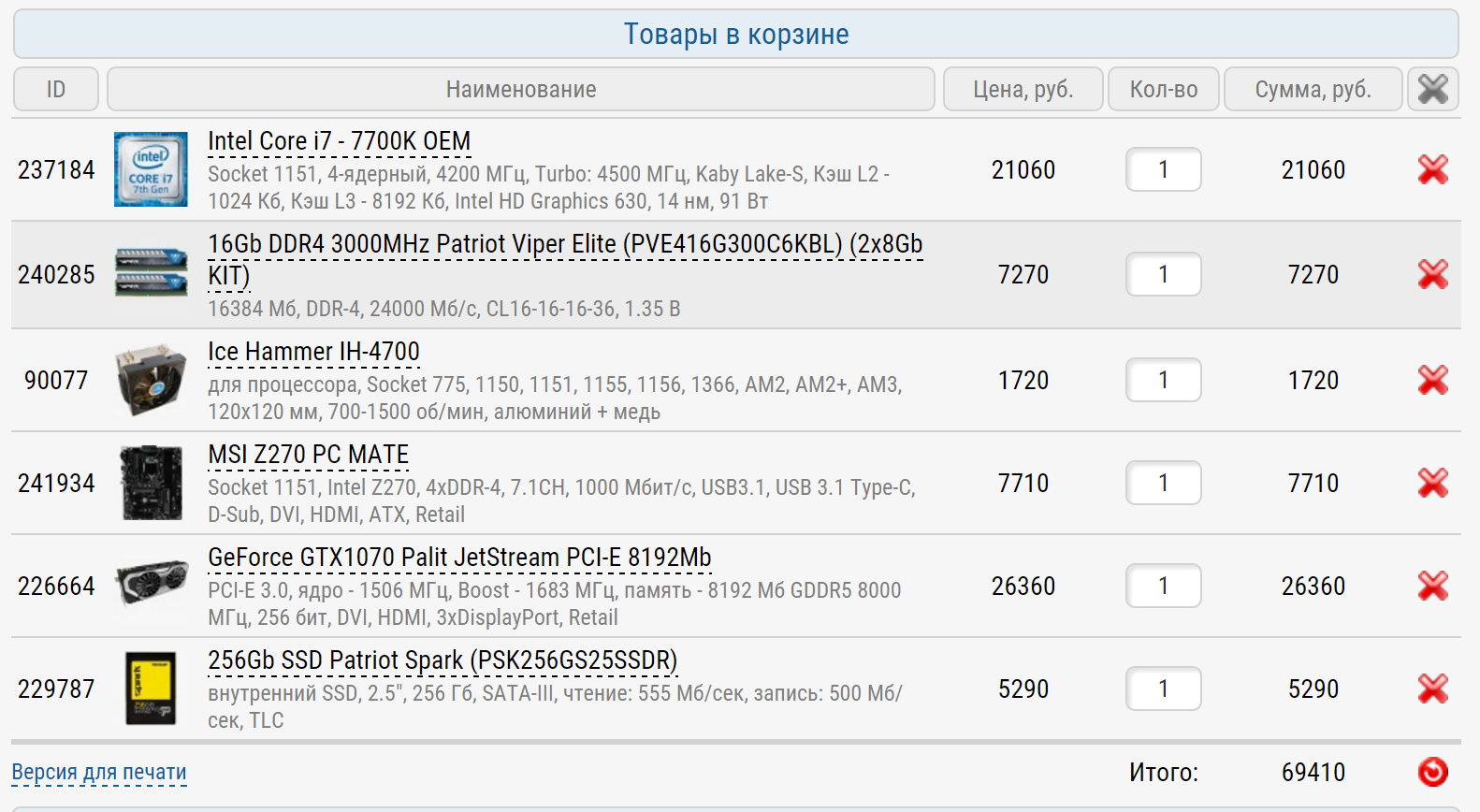This screenshot has width=1480, height=812.
Task: Click the ID column header
Action: click(x=56, y=89)
